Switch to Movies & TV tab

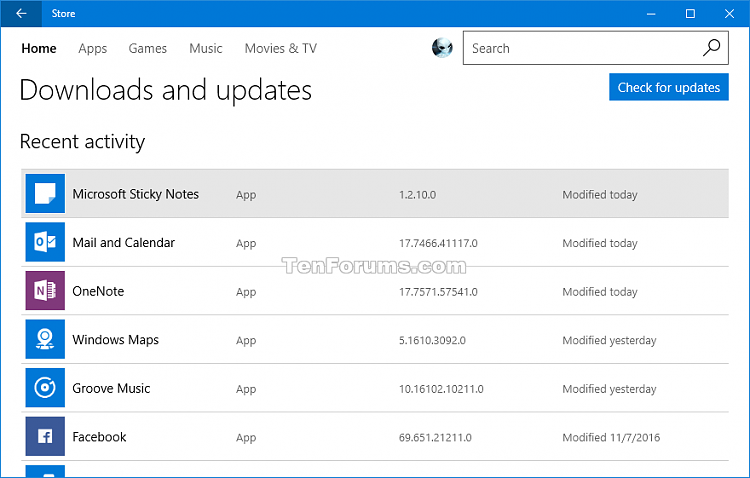click(x=281, y=48)
